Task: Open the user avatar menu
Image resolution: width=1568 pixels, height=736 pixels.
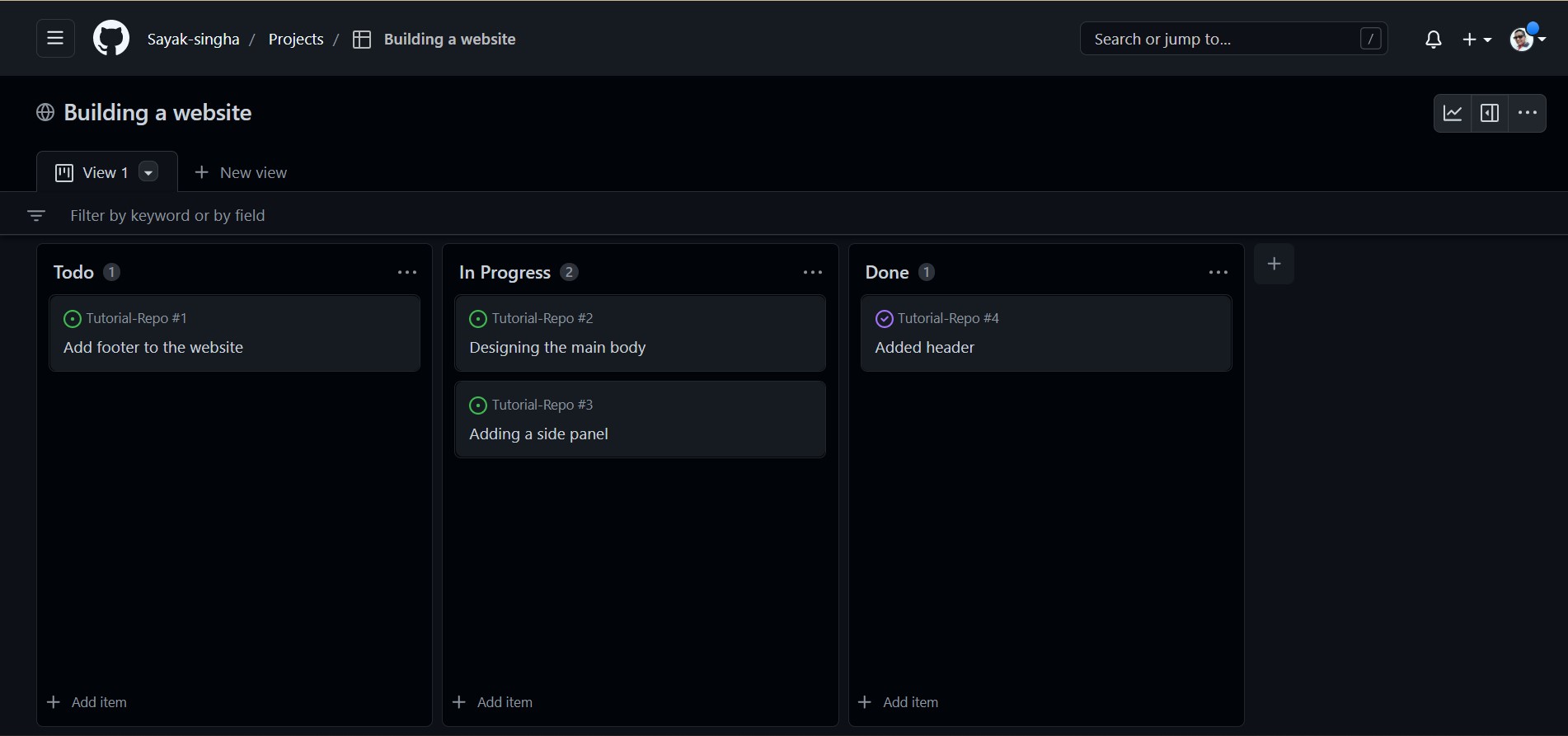Action: 1527,38
